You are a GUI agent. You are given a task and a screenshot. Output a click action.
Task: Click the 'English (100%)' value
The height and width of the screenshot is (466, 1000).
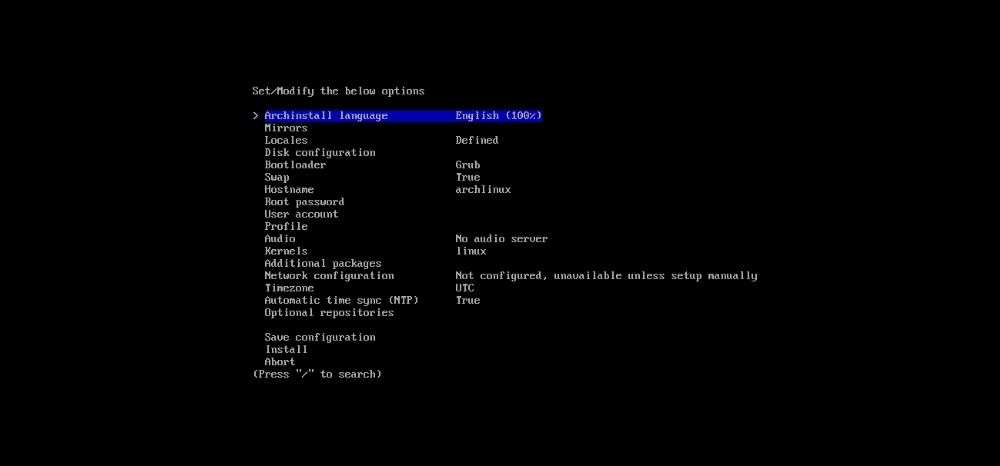499,115
